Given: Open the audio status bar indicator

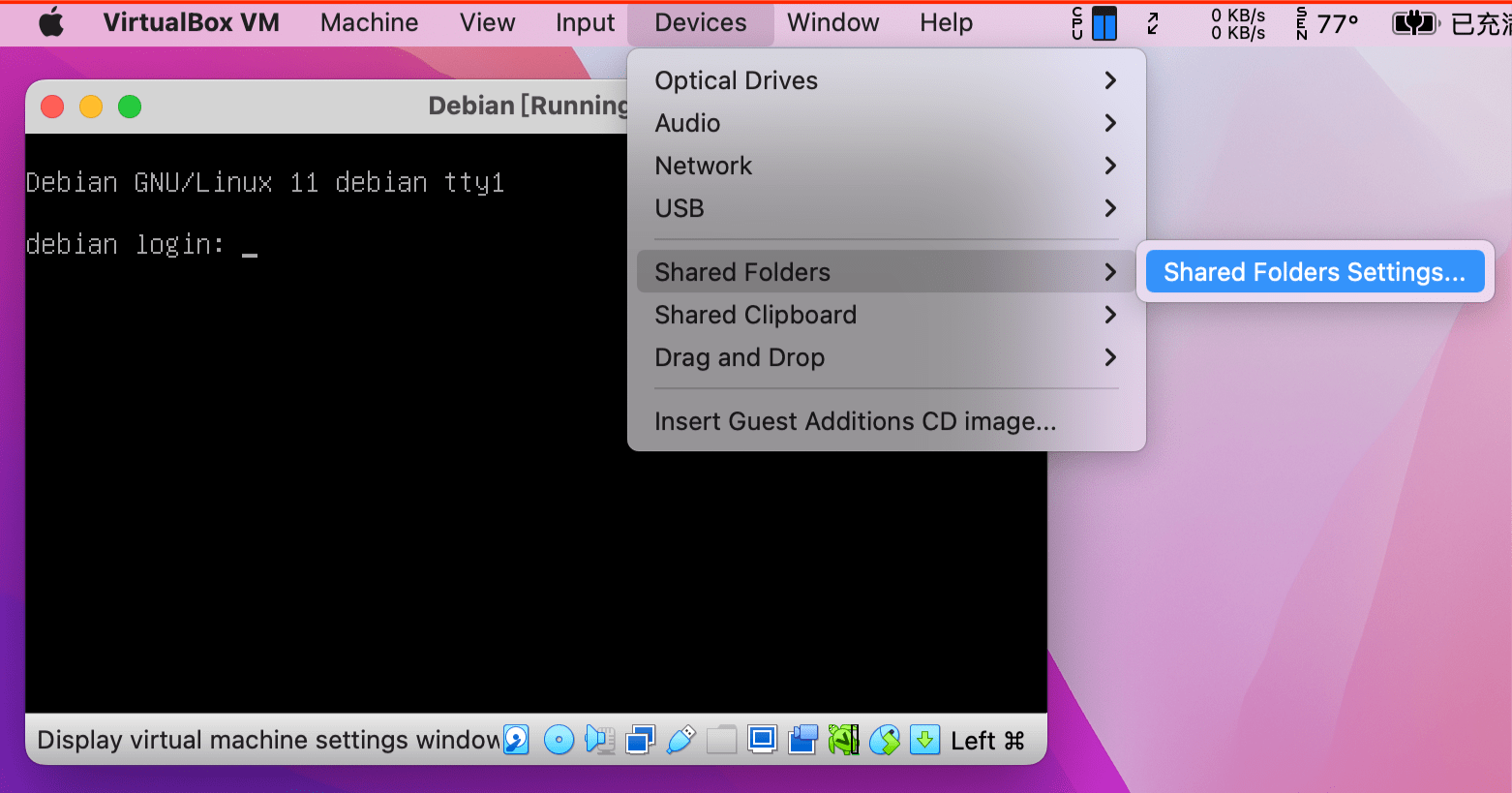Looking at the screenshot, I should coord(599,741).
